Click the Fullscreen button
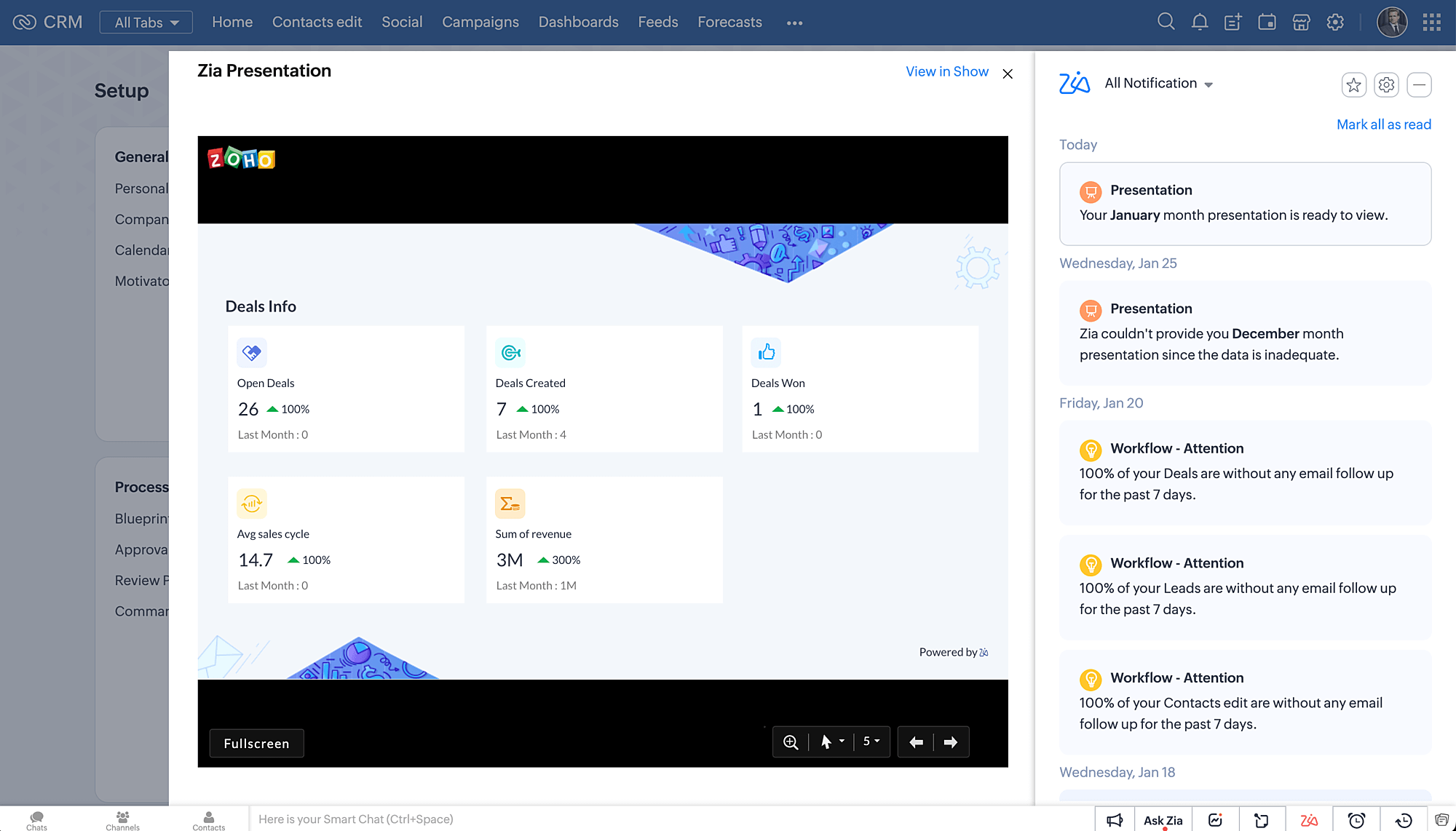The height and width of the screenshot is (831, 1456). 256,744
